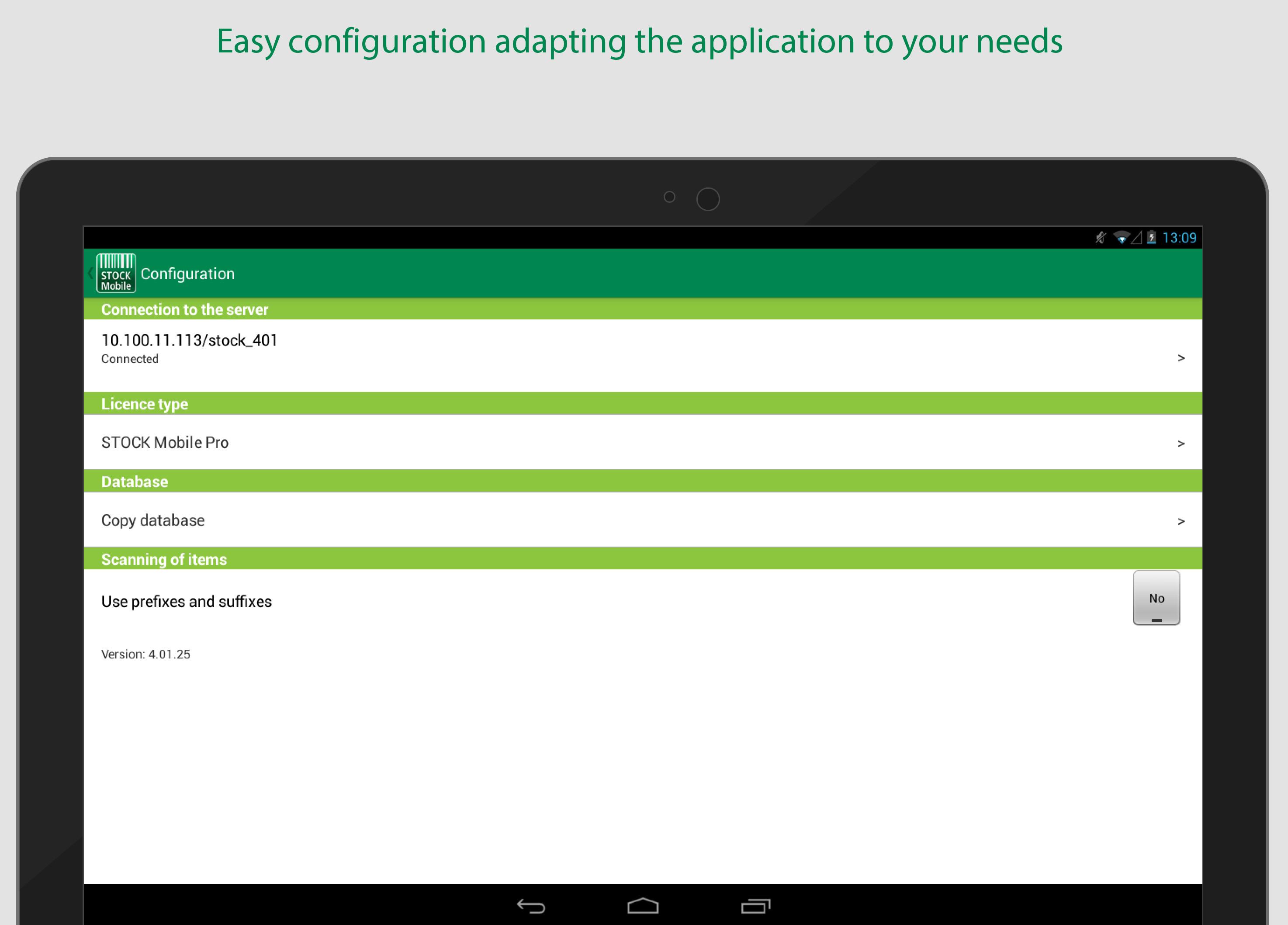
Task: Tap the Connection to the server header
Action: click(643, 309)
